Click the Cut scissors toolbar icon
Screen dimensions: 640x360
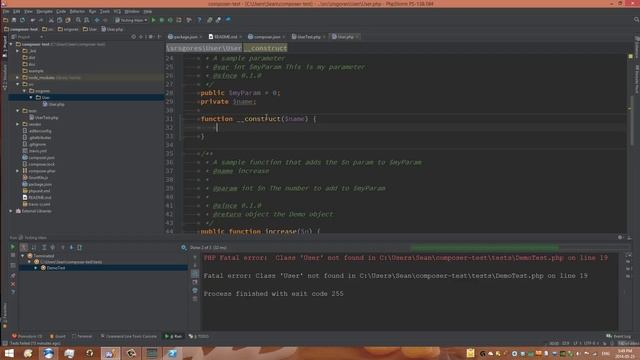point(51,20)
